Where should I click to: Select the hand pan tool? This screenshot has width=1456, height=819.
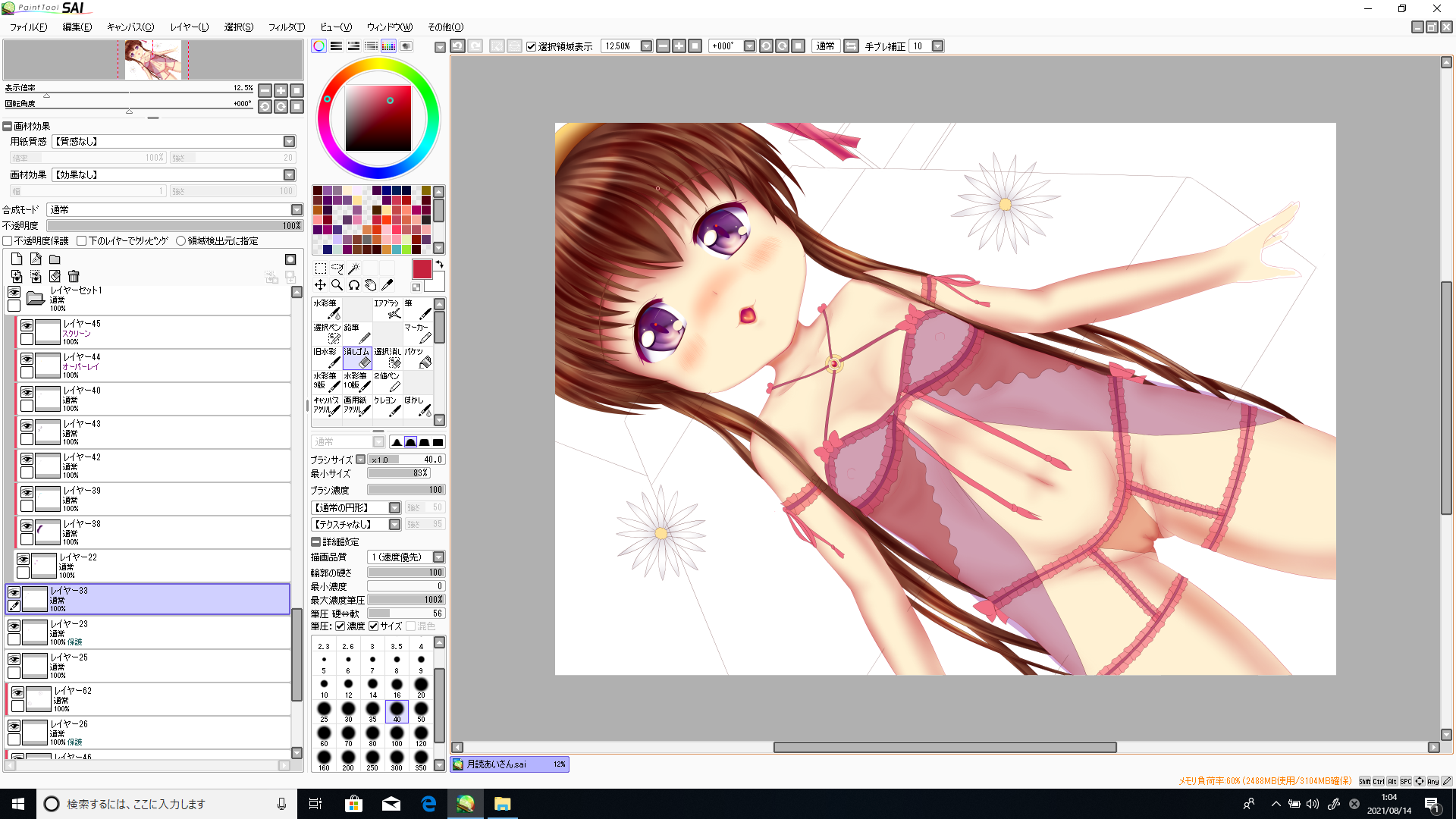tap(371, 285)
